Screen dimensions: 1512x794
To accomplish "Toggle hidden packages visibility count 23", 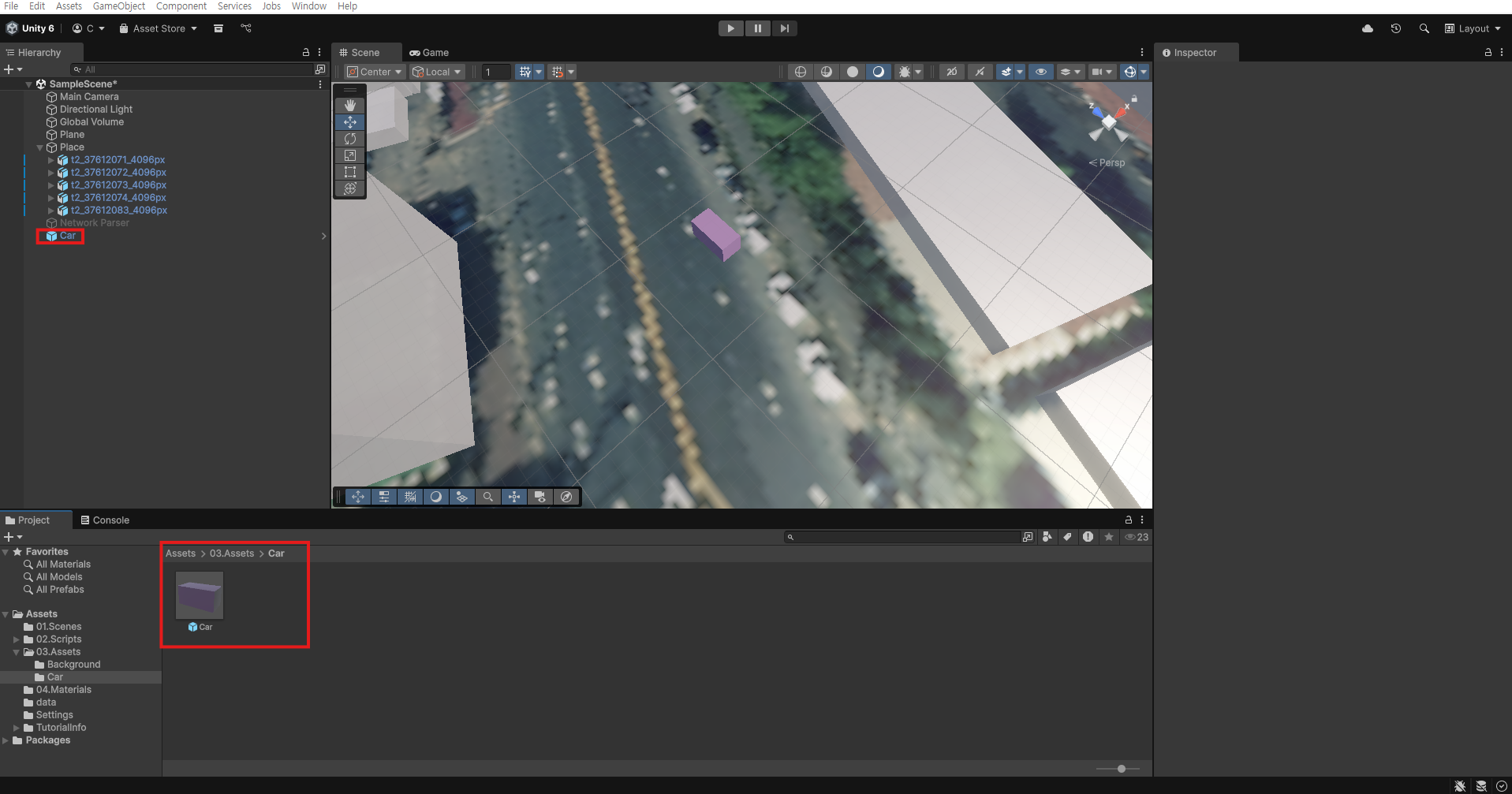I will pos(1137,537).
